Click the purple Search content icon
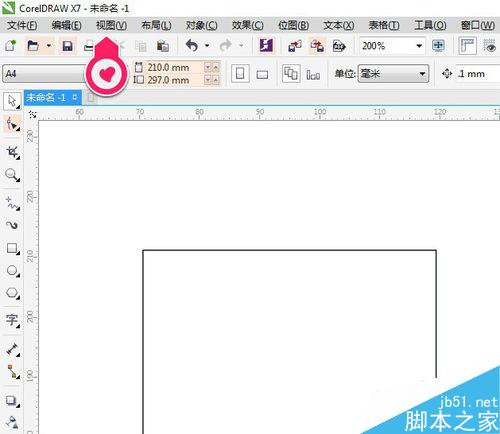Viewport: 500px width, 434px height. point(266,45)
